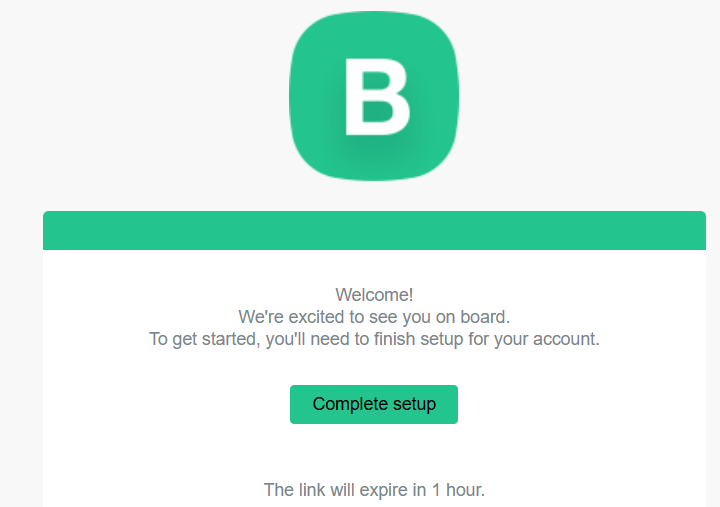Click the word "Complete" on the green button
720x507 pixels.
tap(350, 404)
